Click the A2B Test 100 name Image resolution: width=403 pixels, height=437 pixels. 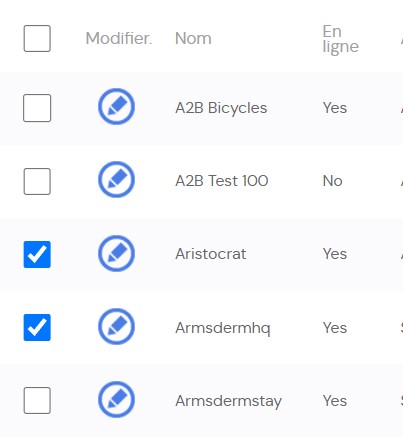pos(222,181)
